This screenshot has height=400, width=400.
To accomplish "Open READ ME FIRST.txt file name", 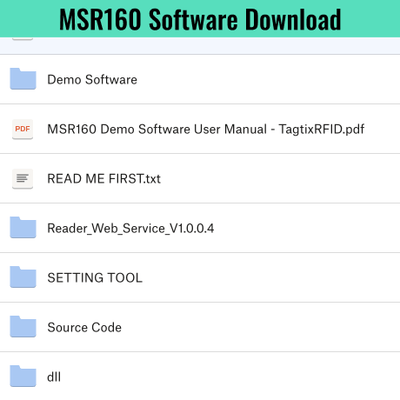I will pos(104,179).
